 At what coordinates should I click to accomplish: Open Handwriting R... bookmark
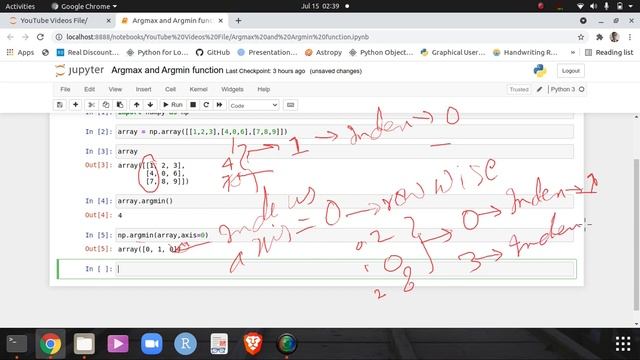(x=525, y=52)
